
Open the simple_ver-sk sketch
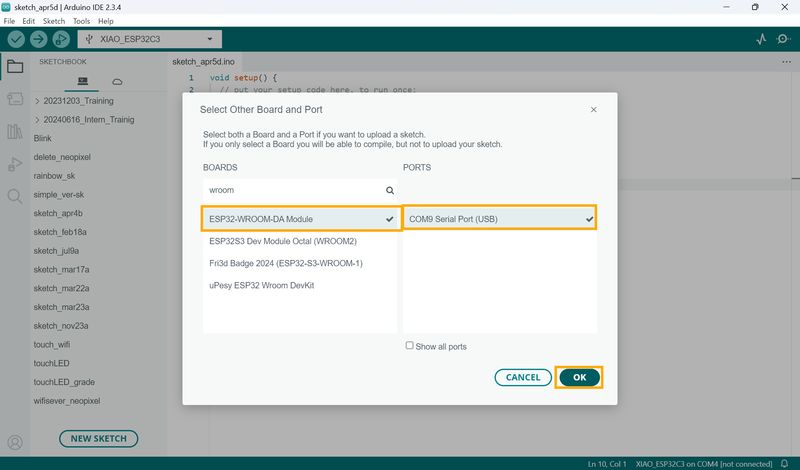coord(59,194)
